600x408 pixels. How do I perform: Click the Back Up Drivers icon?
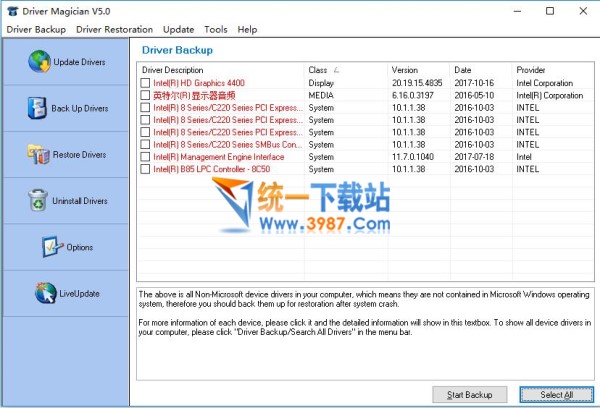tap(37, 108)
